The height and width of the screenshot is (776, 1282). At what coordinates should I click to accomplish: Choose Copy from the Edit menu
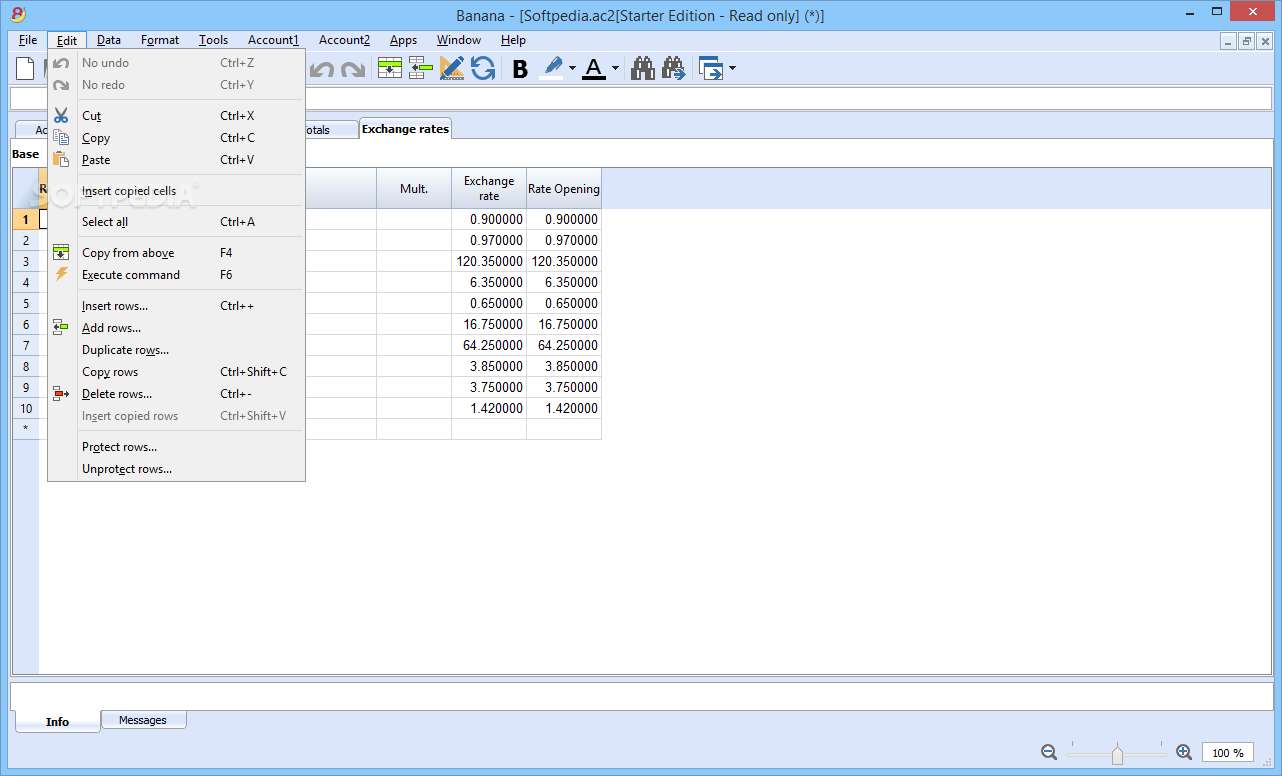(x=176, y=138)
